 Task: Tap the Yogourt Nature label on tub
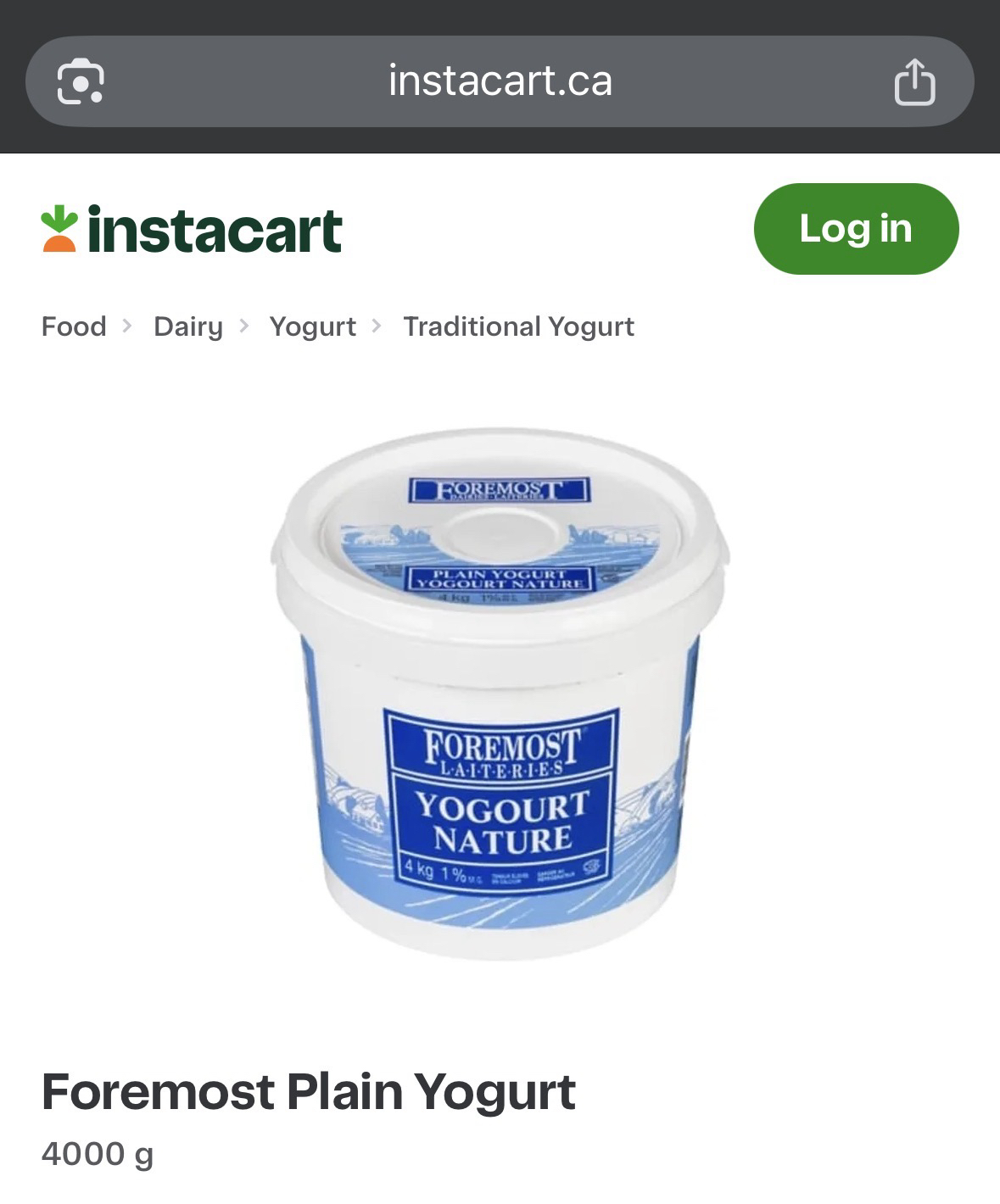[502, 822]
